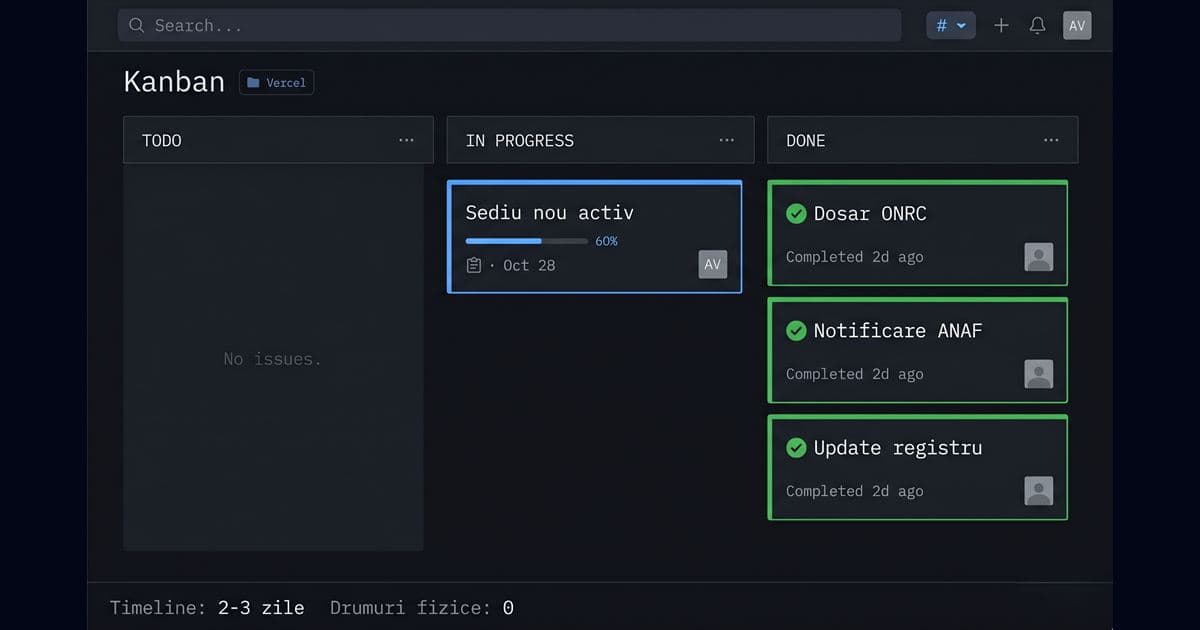This screenshot has width=1200, height=630.
Task: Click assignee avatar on Dosar ONRC card
Action: point(1039,257)
